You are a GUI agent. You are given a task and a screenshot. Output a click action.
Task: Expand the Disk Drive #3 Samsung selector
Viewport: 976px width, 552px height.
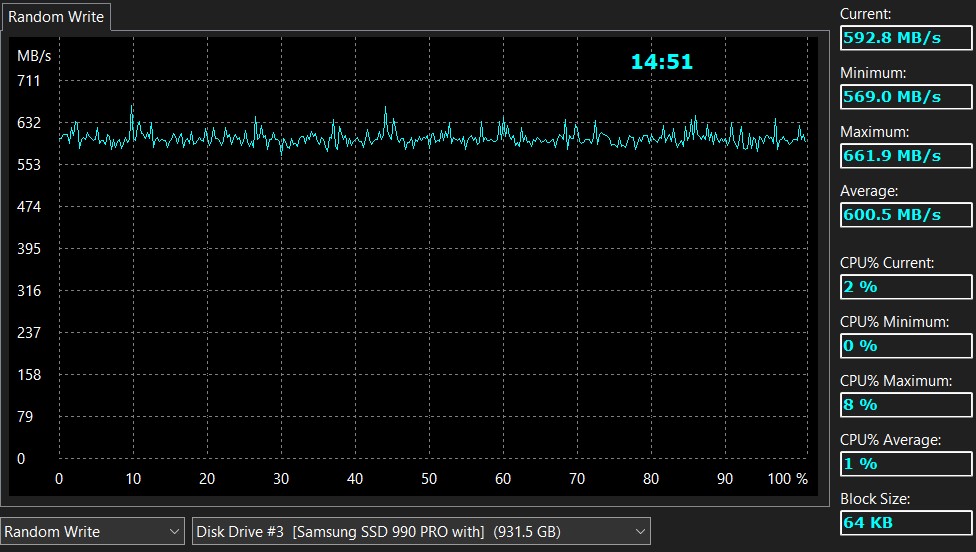tap(420, 531)
